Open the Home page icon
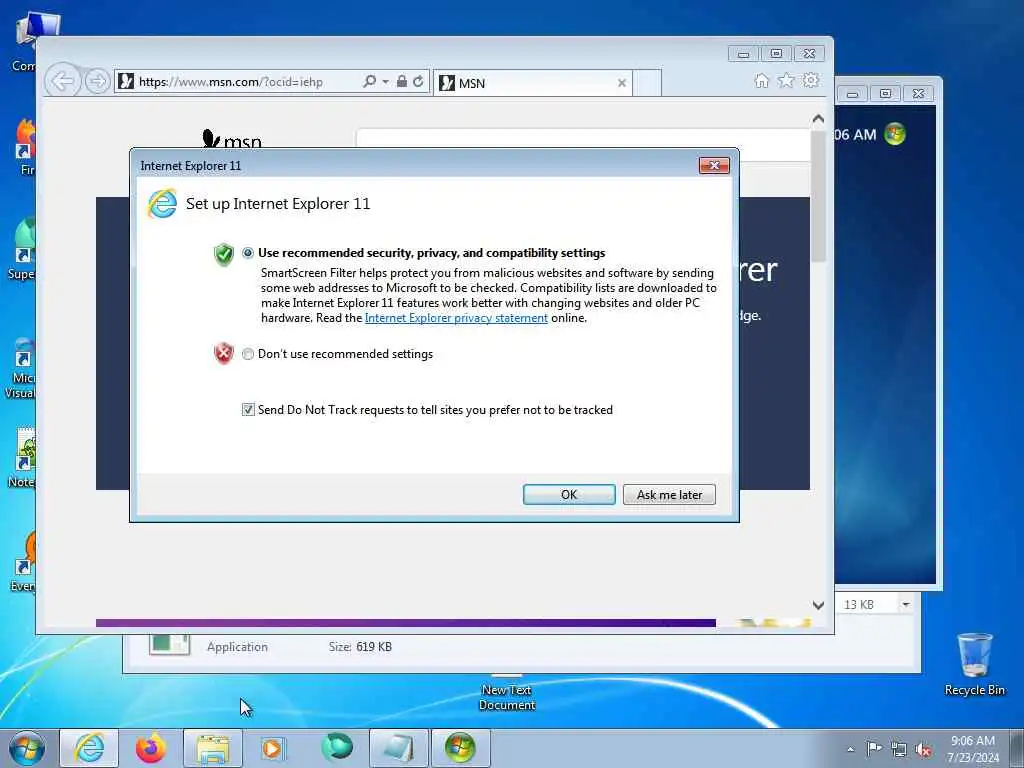Viewport: 1024px width, 768px height. (x=761, y=80)
